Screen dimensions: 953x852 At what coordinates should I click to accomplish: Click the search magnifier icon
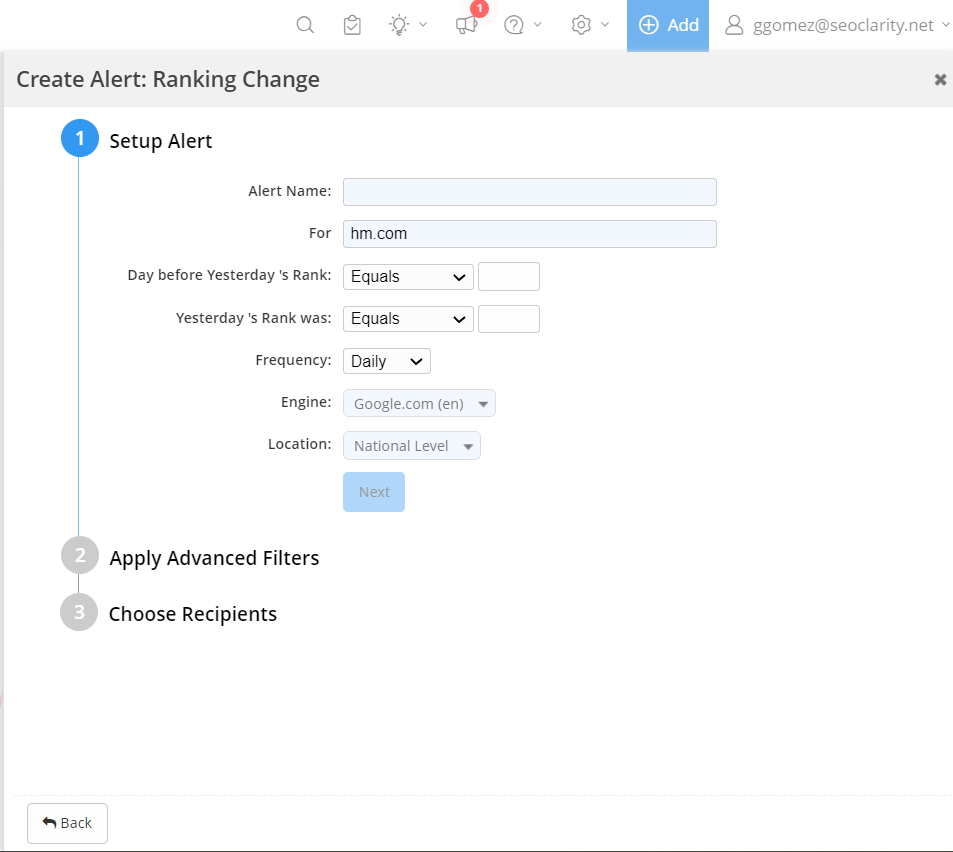click(306, 25)
